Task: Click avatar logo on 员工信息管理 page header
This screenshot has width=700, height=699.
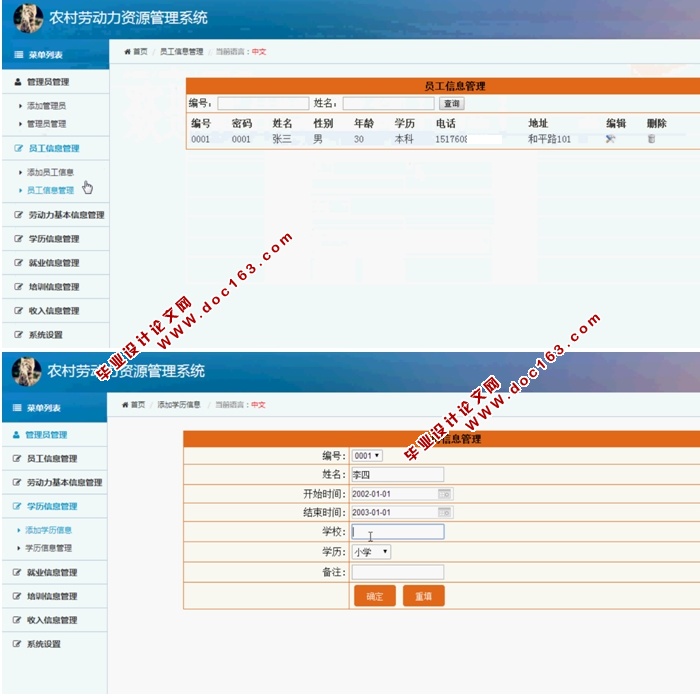Action: pos(28,18)
